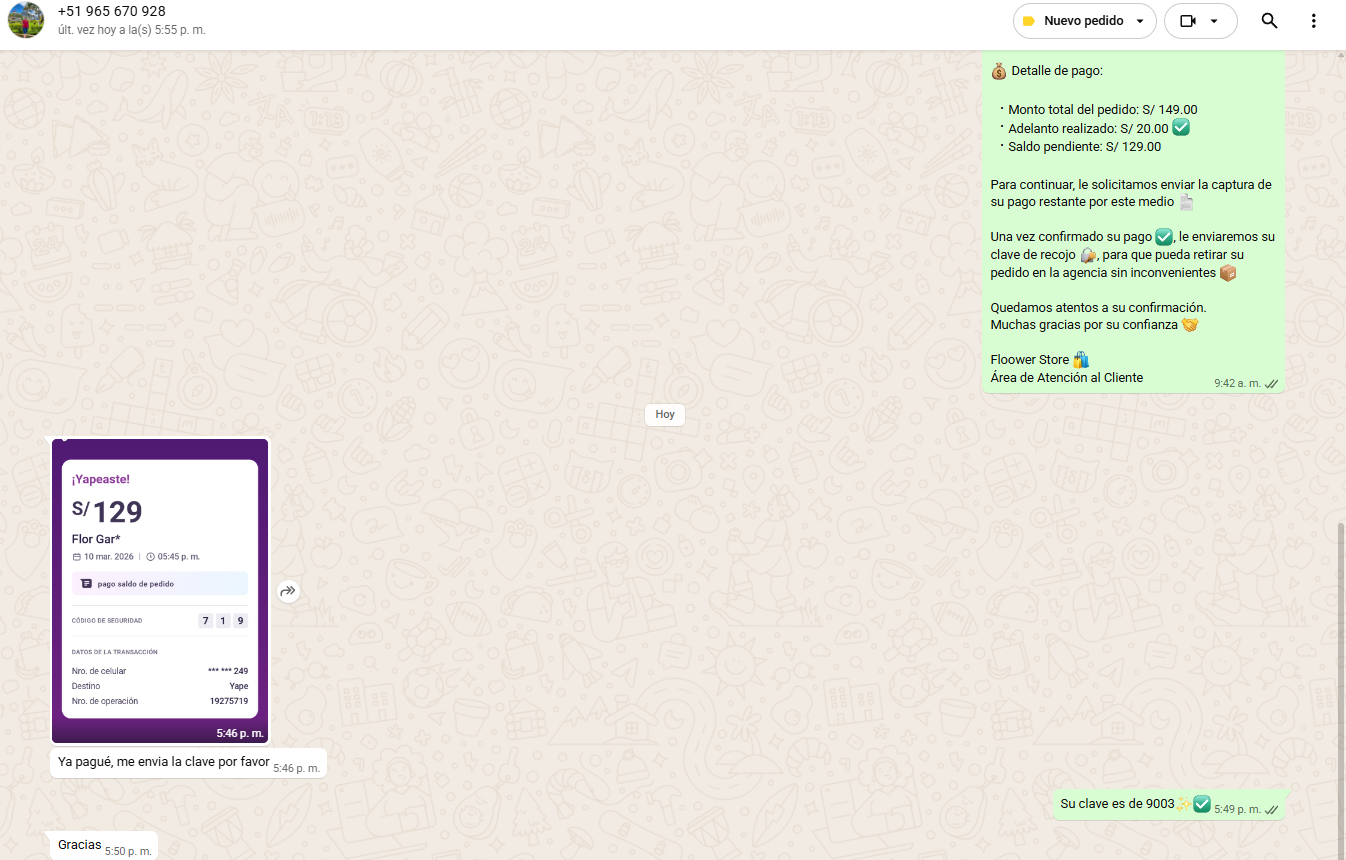Image resolution: width=1346 pixels, height=860 pixels.
Task: Expand the Nuevo pedido label dropdown arrow
Action: [x=1140, y=21]
